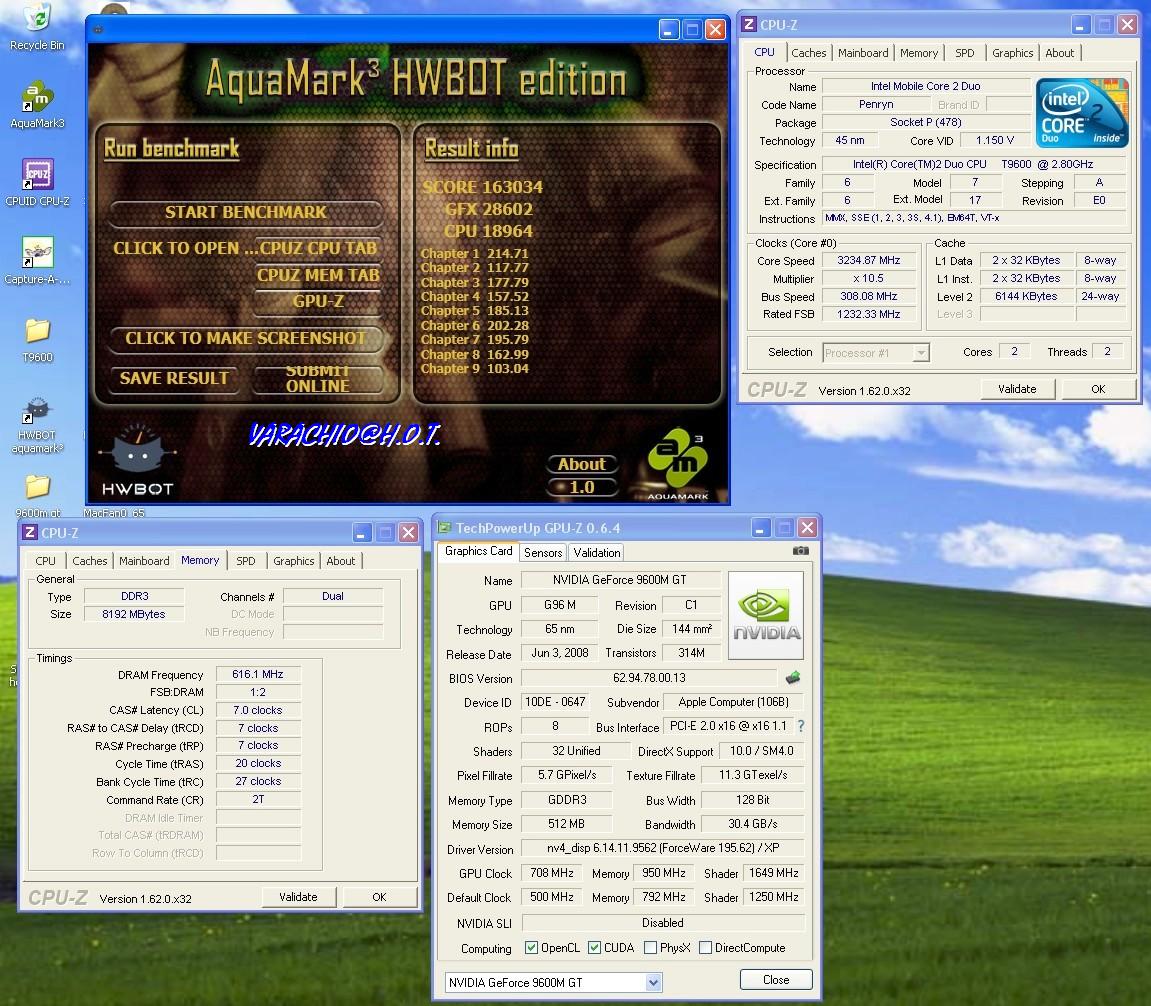Open Memory tab in CPU-Z processor window
The image size is (1151, 1006).
[x=918, y=53]
